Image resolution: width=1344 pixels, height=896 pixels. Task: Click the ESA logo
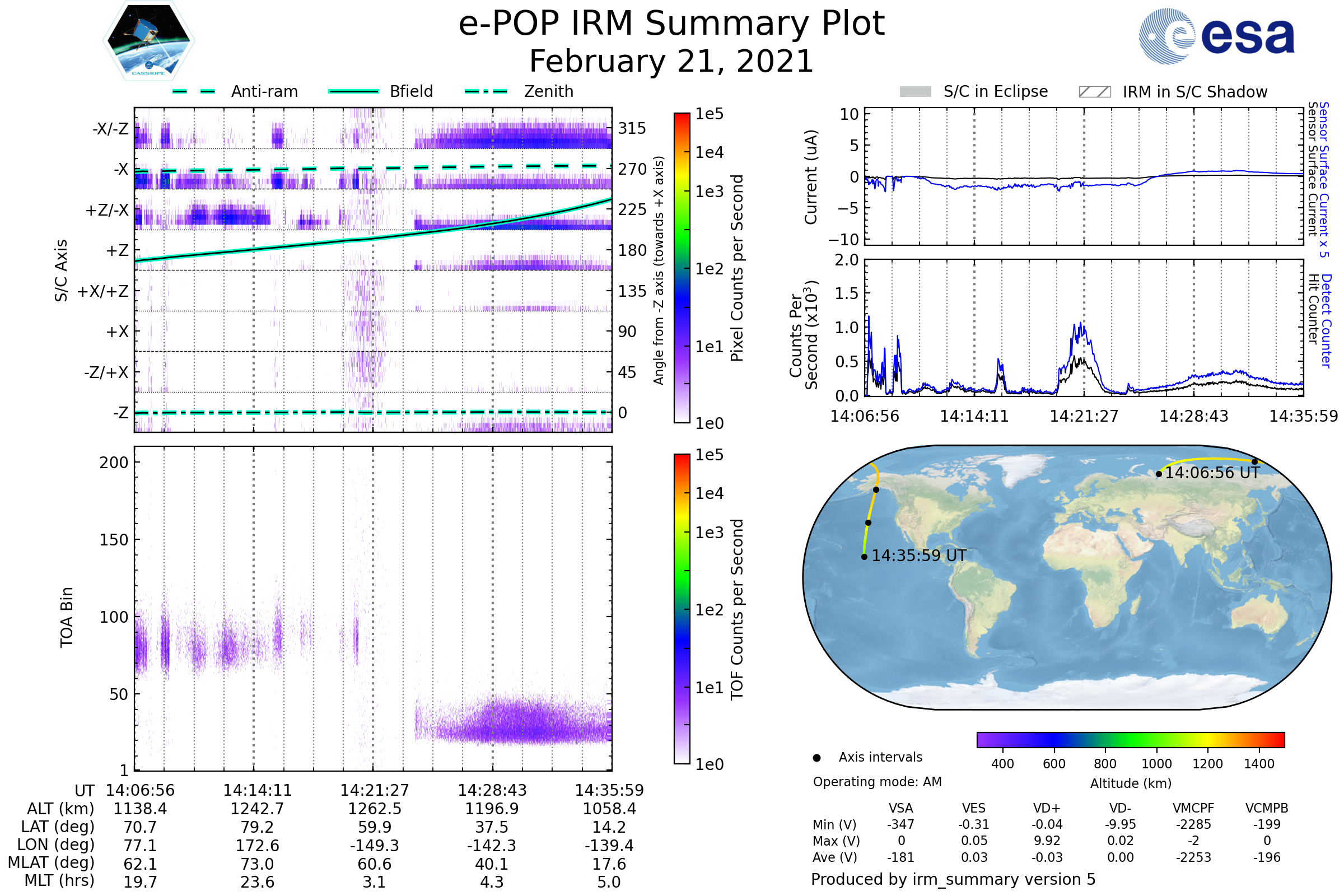pos(1216,36)
